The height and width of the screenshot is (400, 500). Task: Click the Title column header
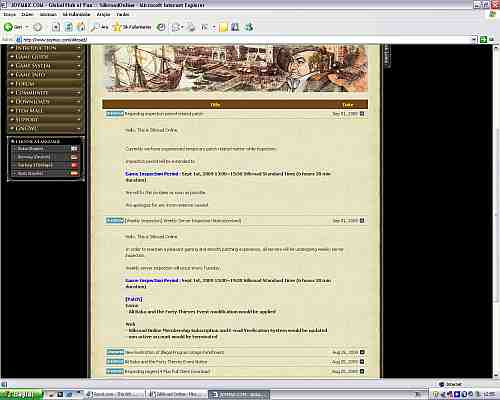[x=215, y=105]
